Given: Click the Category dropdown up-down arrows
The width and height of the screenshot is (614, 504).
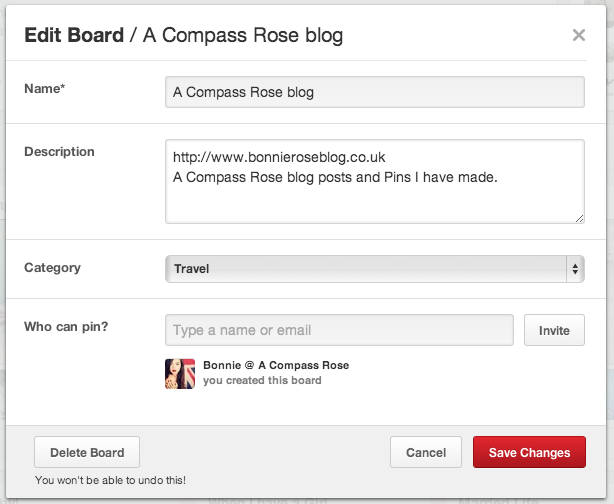Looking at the screenshot, I should coord(575,268).
